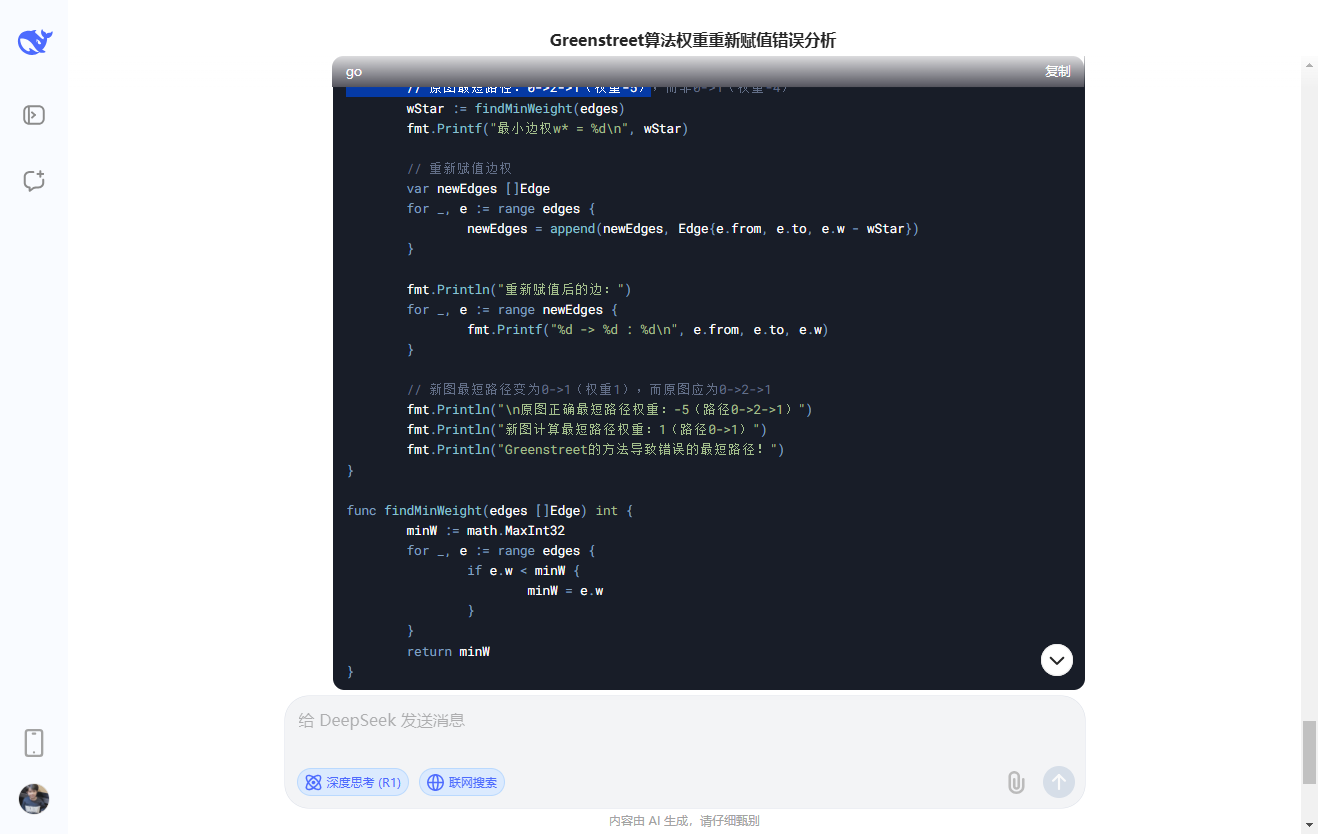Click the scrollbar down arrow
The height and width of the screenshot is (834, 1318).
click(x=1309, y=825)
